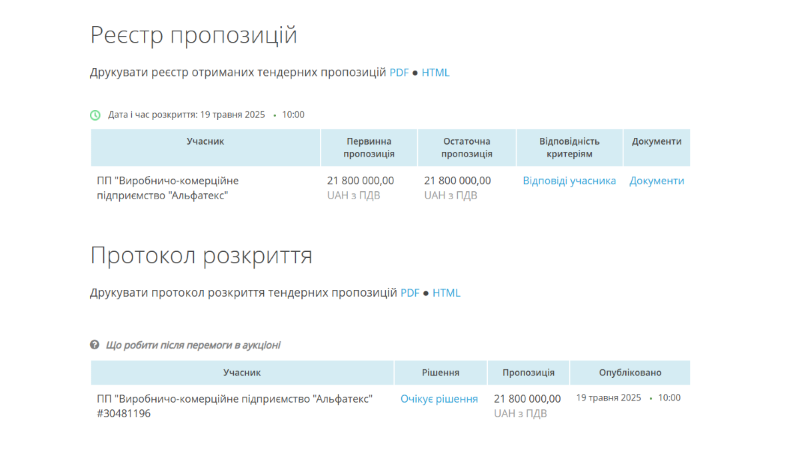Click 'Учасник' header in protocol table

[242, 372]
